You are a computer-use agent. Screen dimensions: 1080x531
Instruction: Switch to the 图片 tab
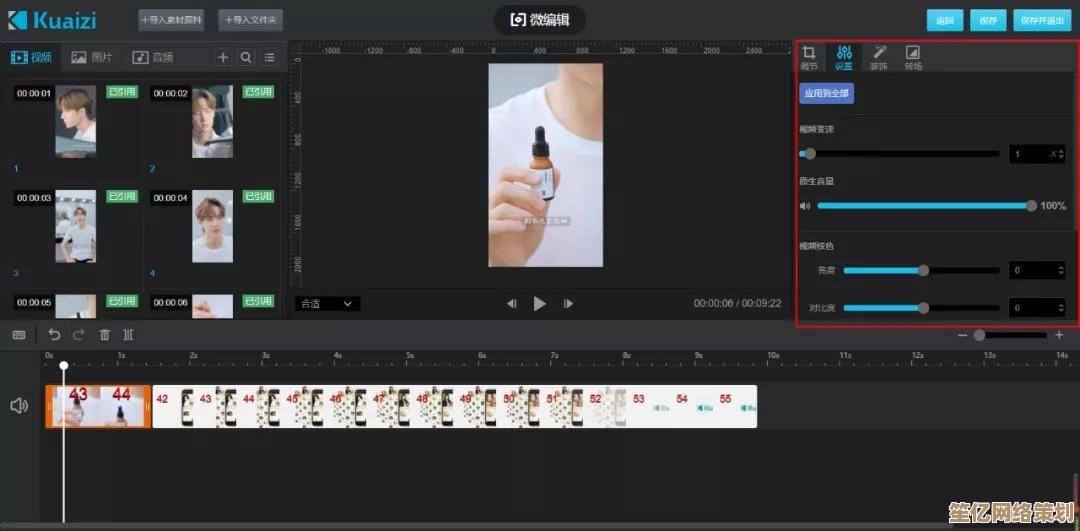click(x=92, y=58)
